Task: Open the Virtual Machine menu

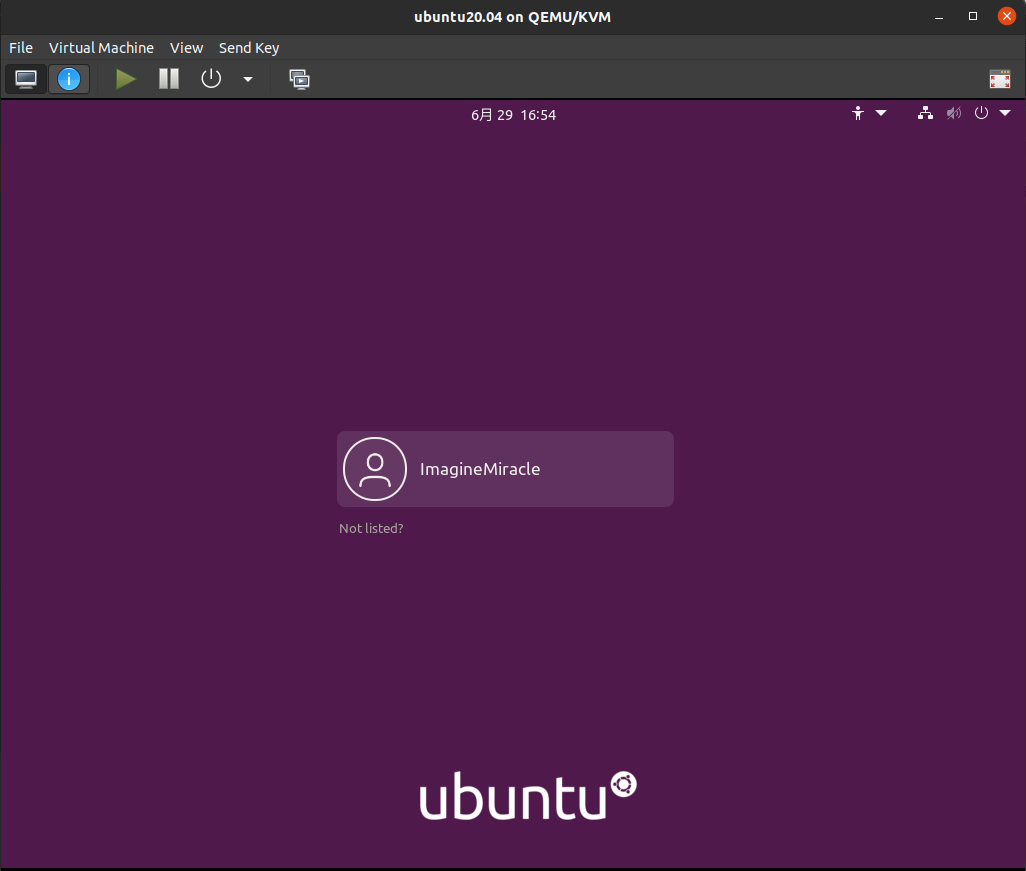Action: point(101,48)
